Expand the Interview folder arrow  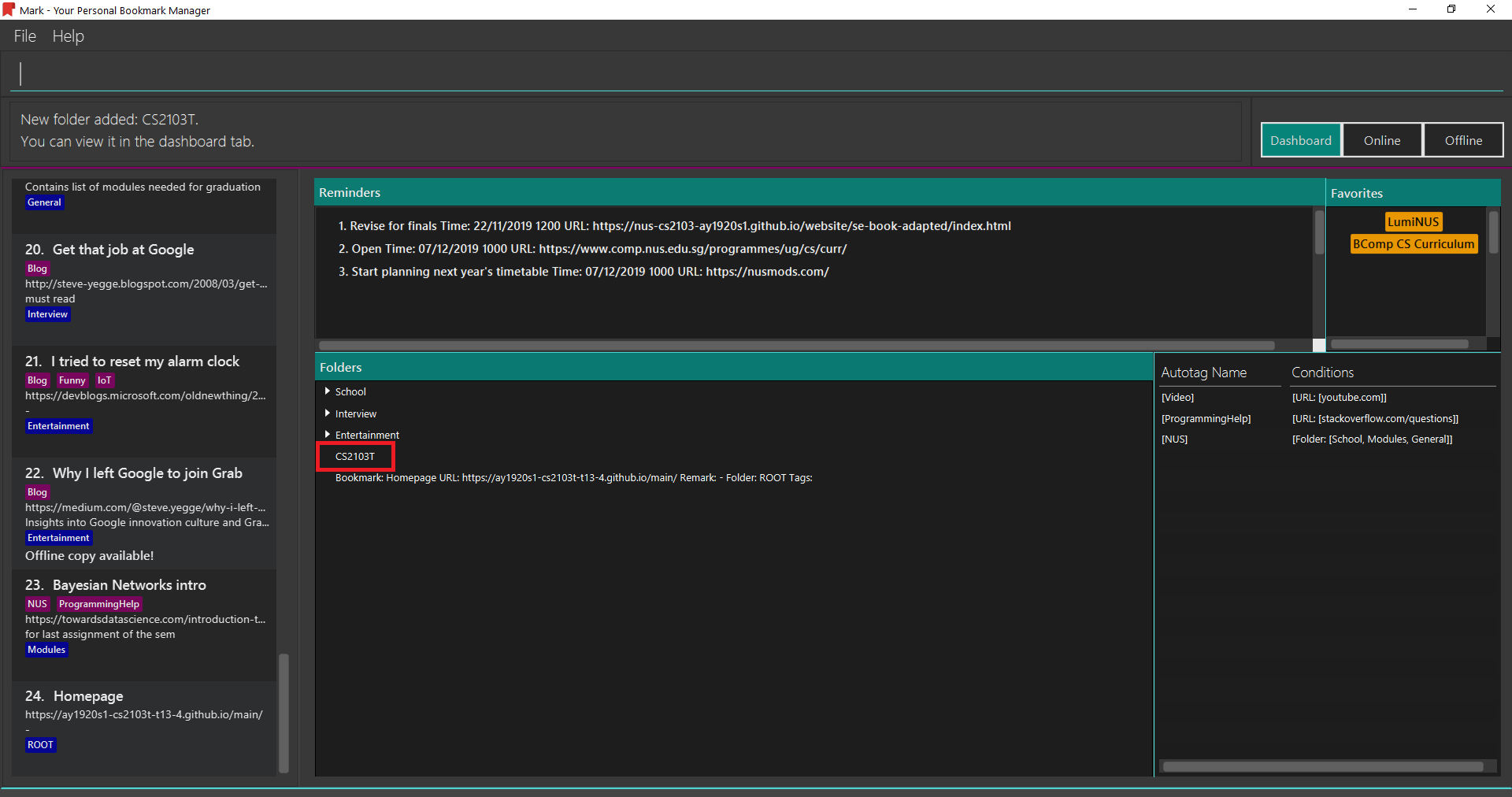coord(327,413)
